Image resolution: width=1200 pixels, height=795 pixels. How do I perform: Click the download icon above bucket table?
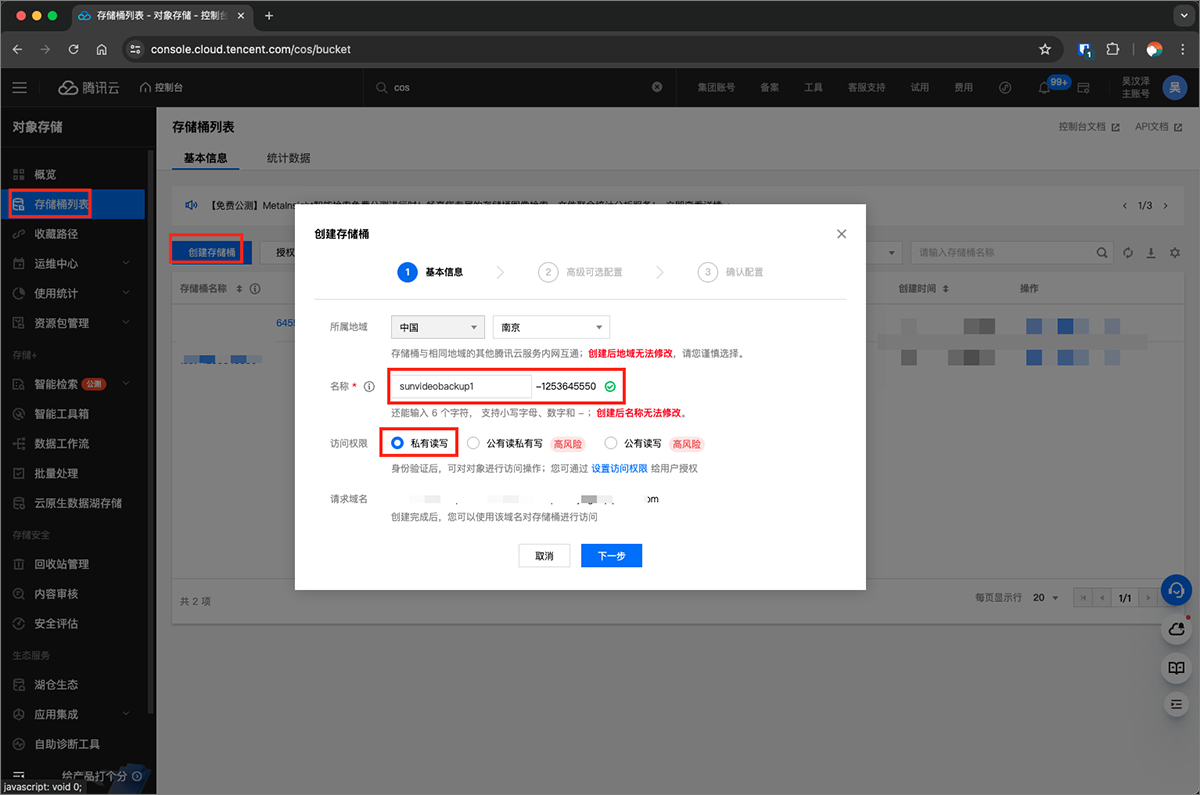point(1151,253)
